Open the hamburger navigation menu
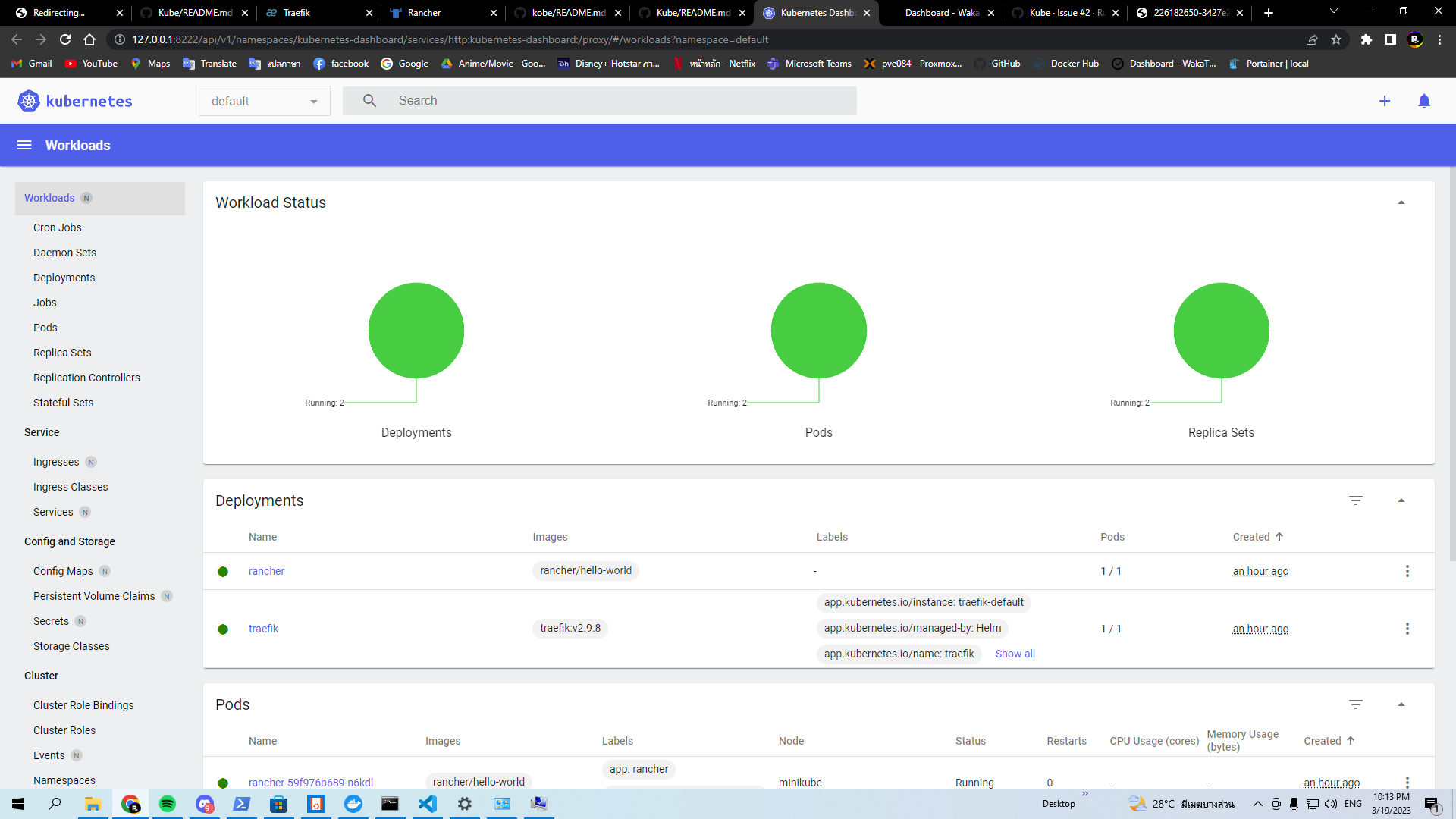This screenshot has height=819, width=1456. coord(24,145)
